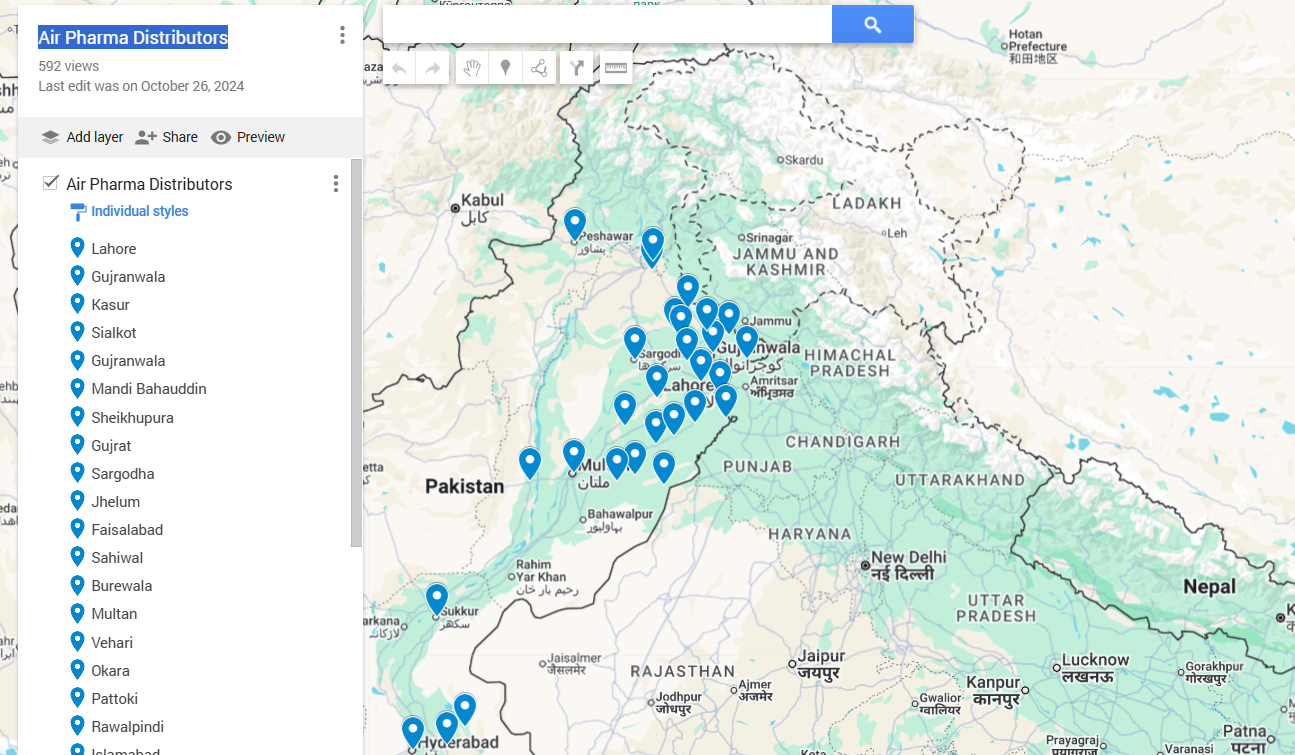Select the hand pan tool

pos(472,68)
